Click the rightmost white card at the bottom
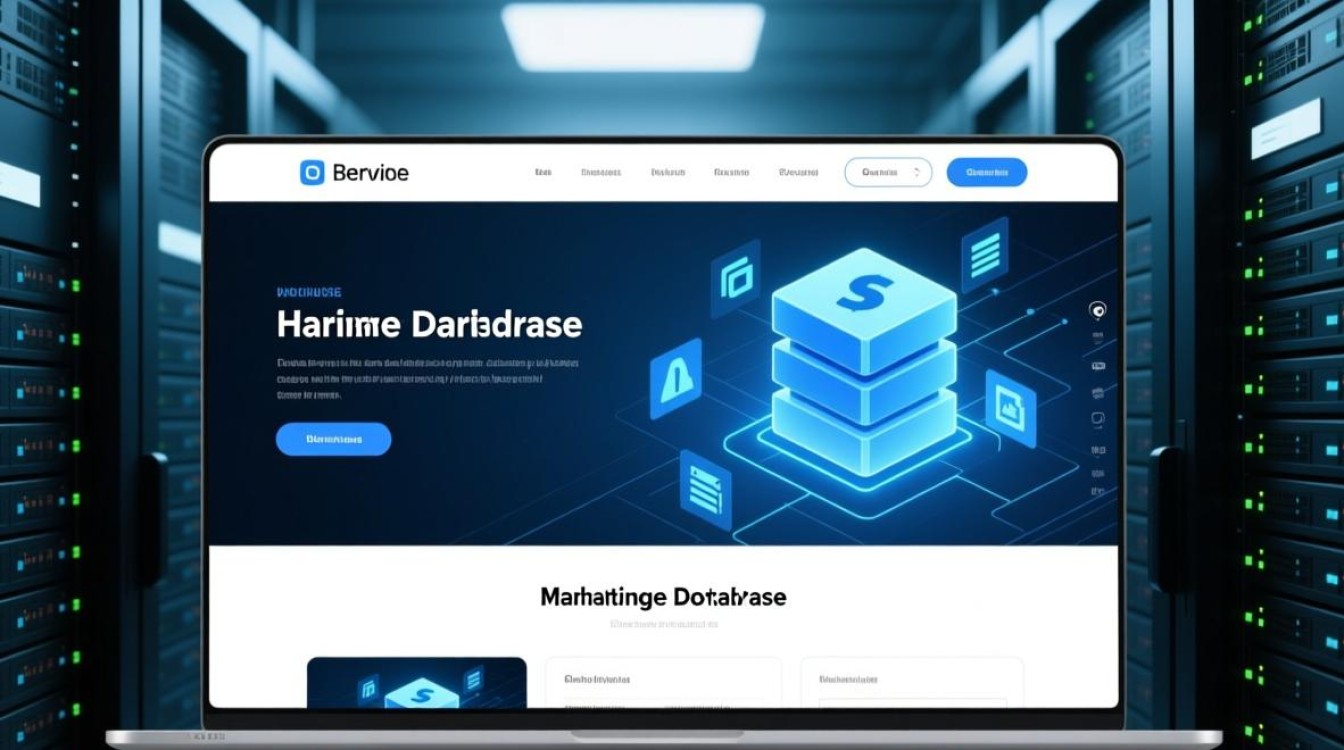 click(x=911, y=682)
